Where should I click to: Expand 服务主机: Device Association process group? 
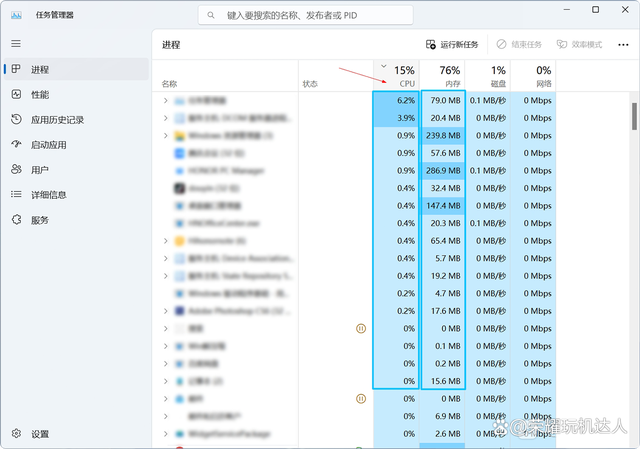166,258
